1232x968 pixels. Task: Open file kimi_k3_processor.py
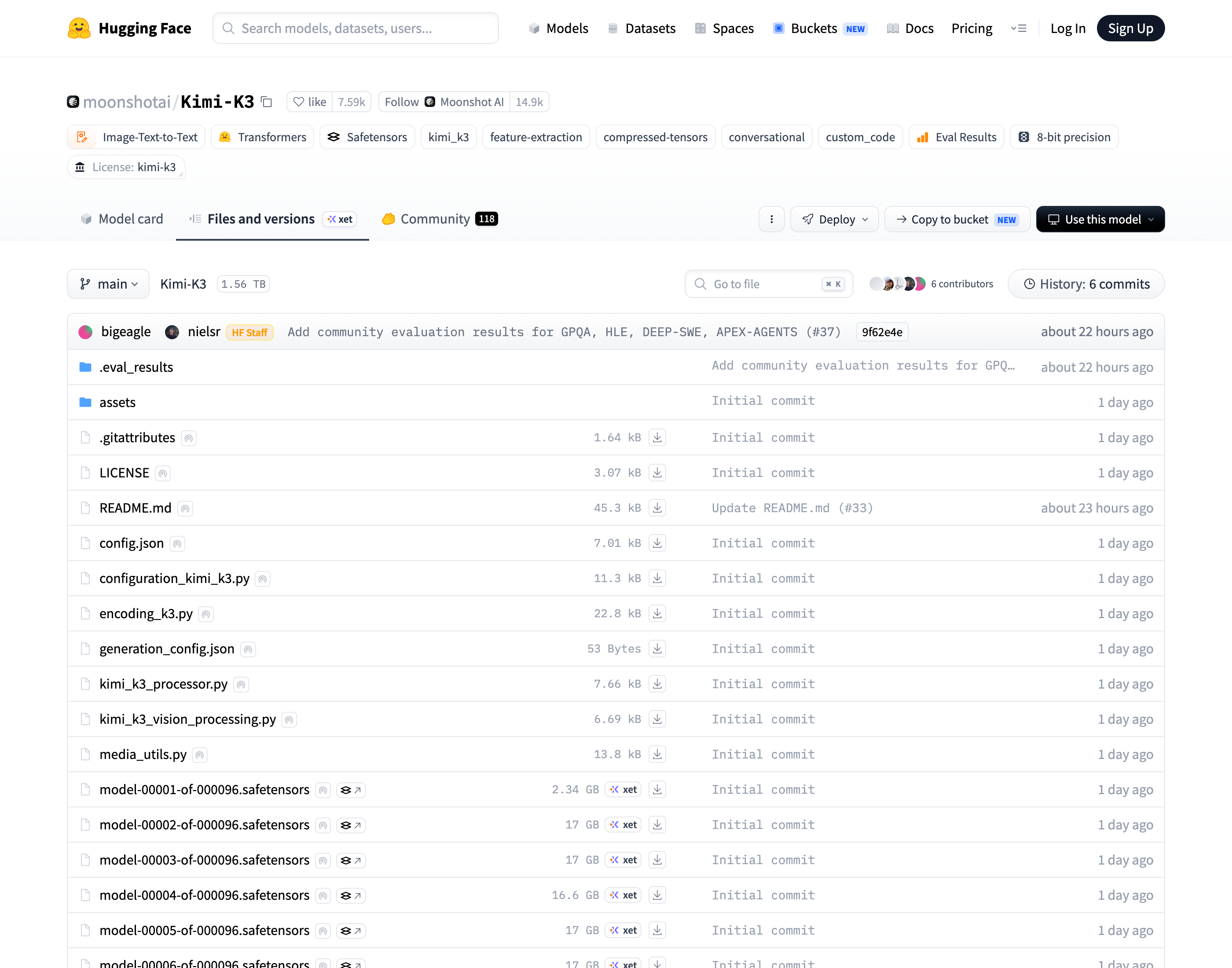coord(163,684)
